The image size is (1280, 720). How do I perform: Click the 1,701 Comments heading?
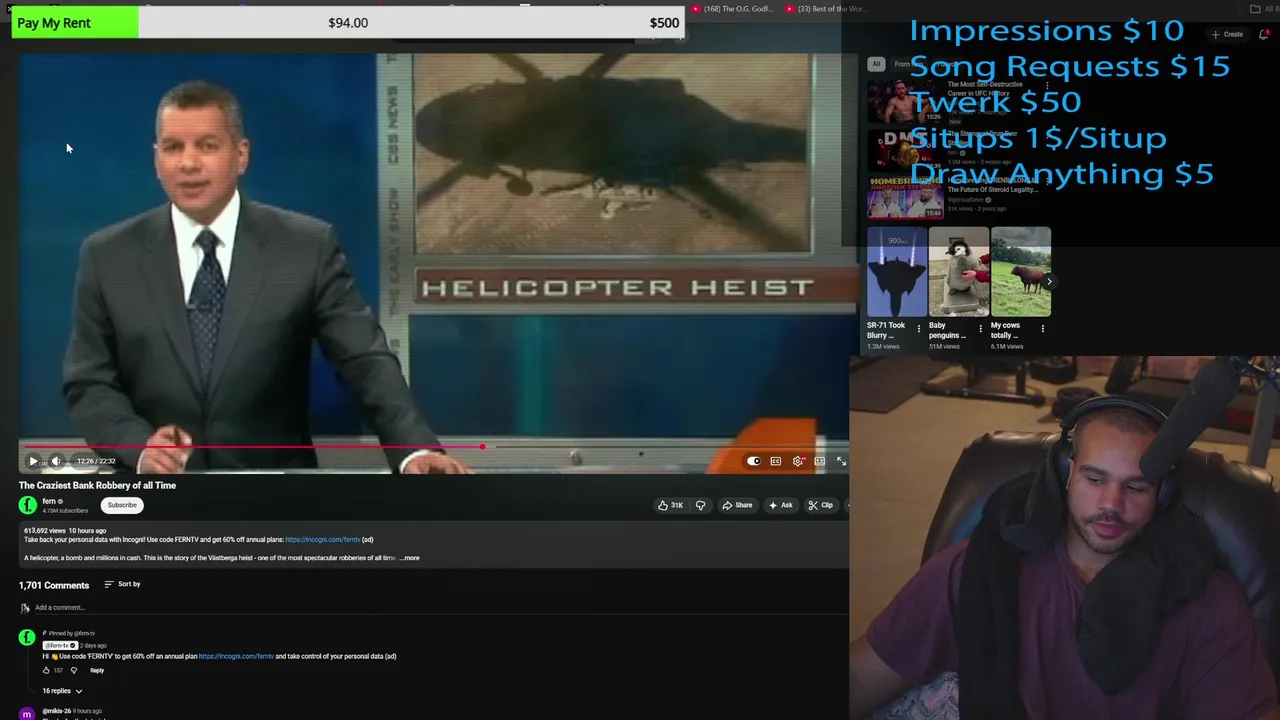(54, 585)
